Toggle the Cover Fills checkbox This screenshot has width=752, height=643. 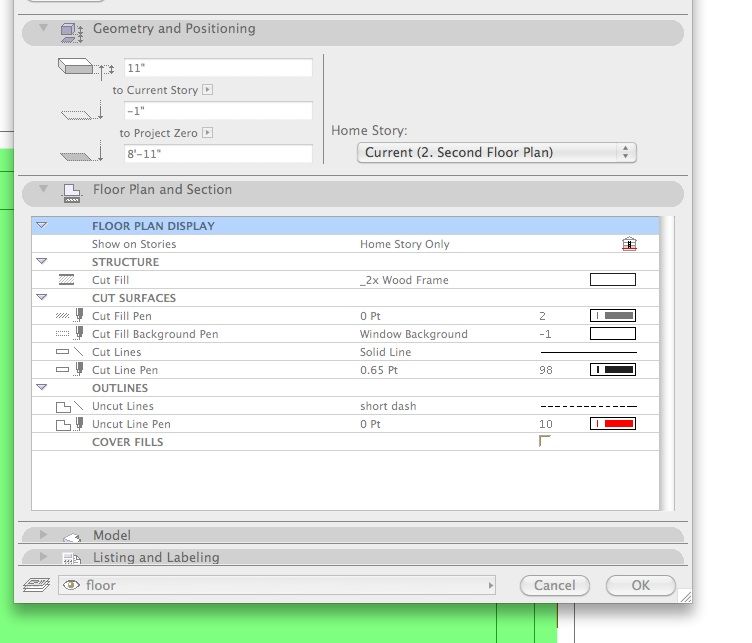tap(544, 441)
